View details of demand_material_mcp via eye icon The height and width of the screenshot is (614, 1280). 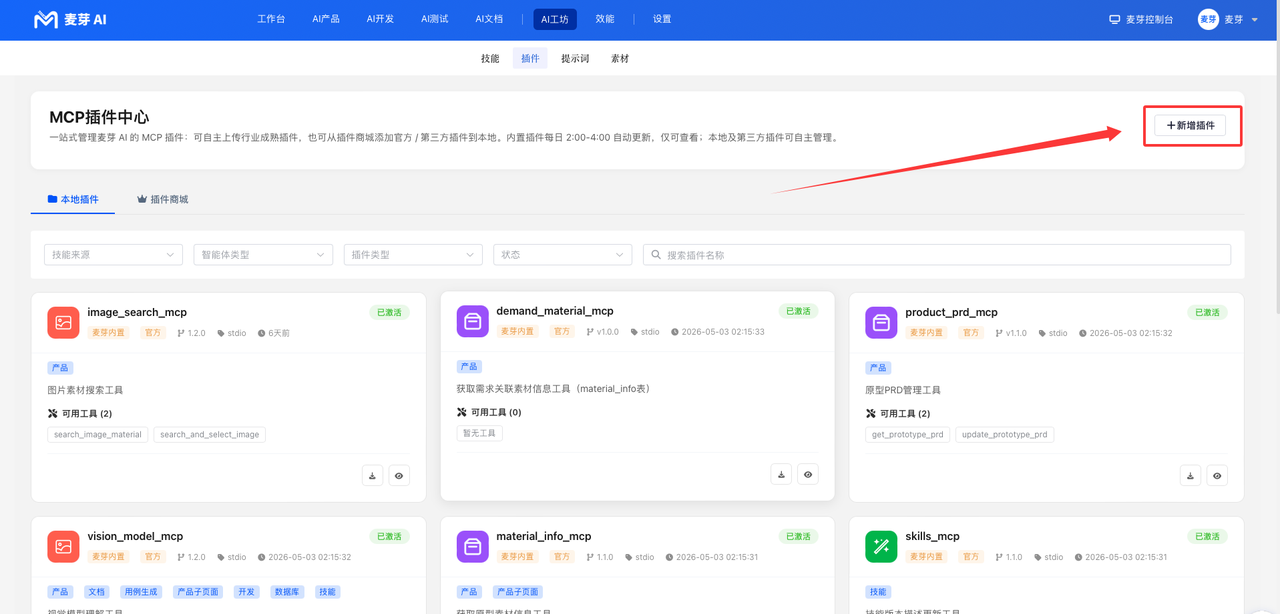(x=808, y=474)
